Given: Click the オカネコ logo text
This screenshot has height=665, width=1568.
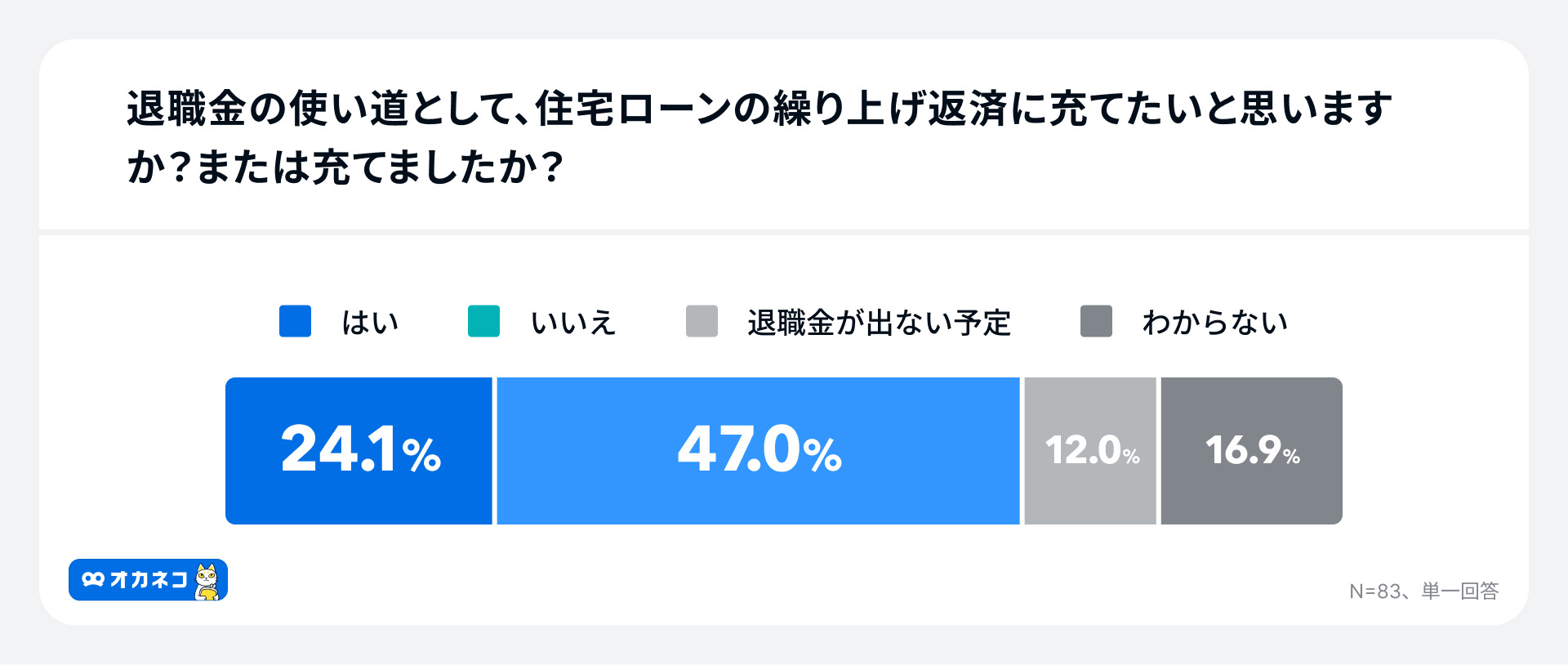Looking at the screenshot, I should click(x=149, y=580).
